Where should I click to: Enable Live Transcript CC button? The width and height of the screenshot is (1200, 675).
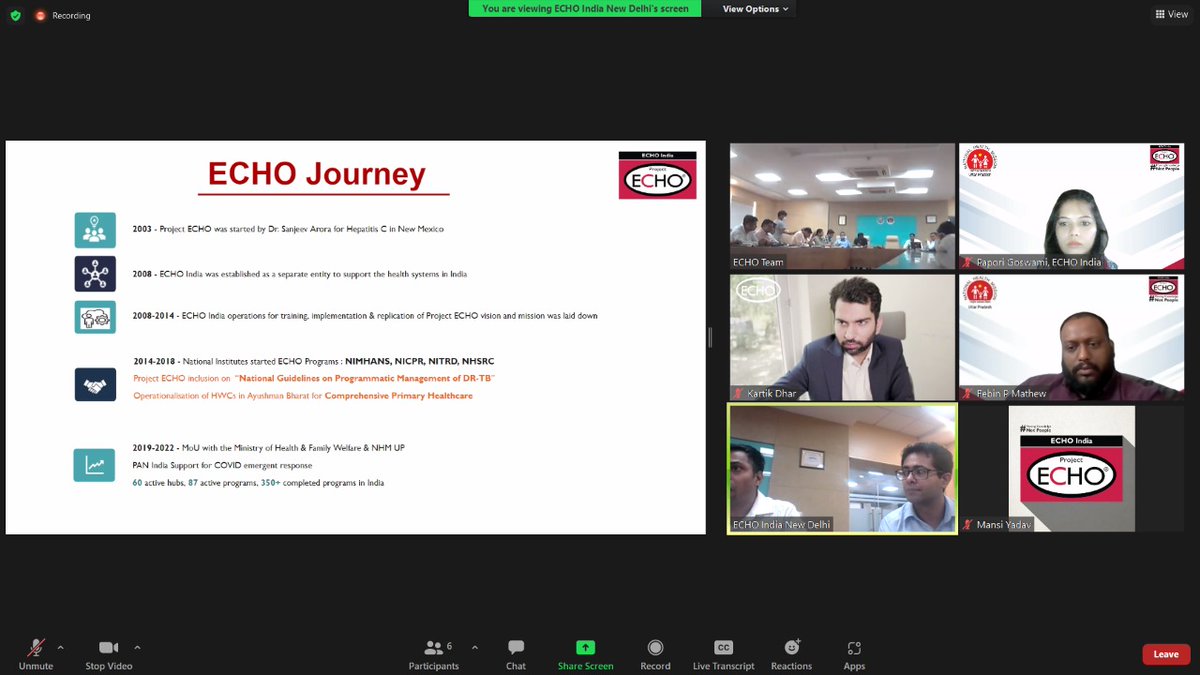723,654
